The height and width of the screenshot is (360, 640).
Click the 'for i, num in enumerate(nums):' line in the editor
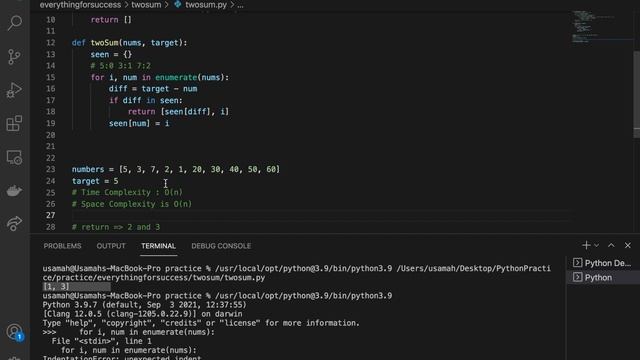(x=160, y=77)
